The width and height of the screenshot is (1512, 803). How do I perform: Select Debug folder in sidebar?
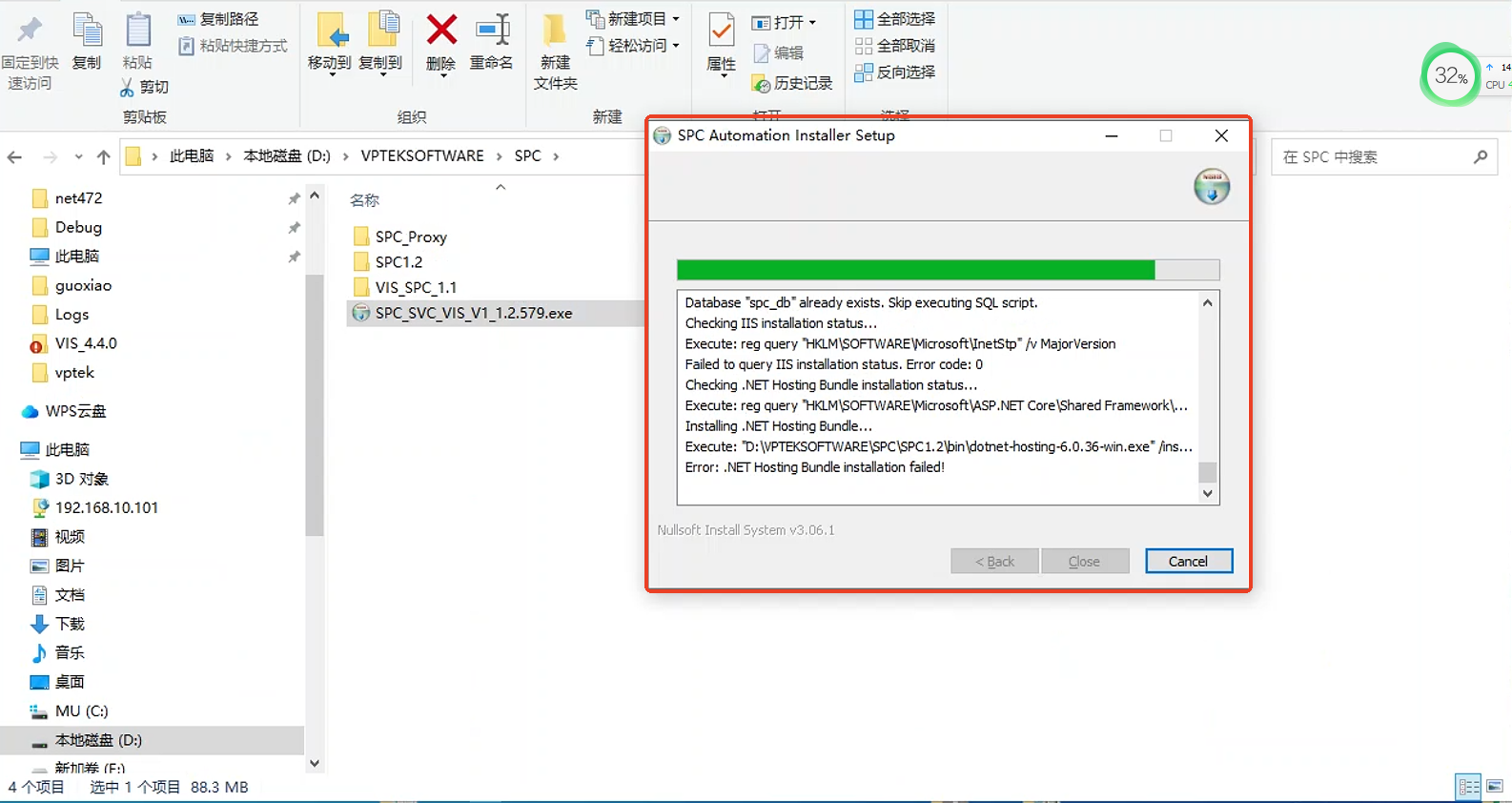click(78, 227)
